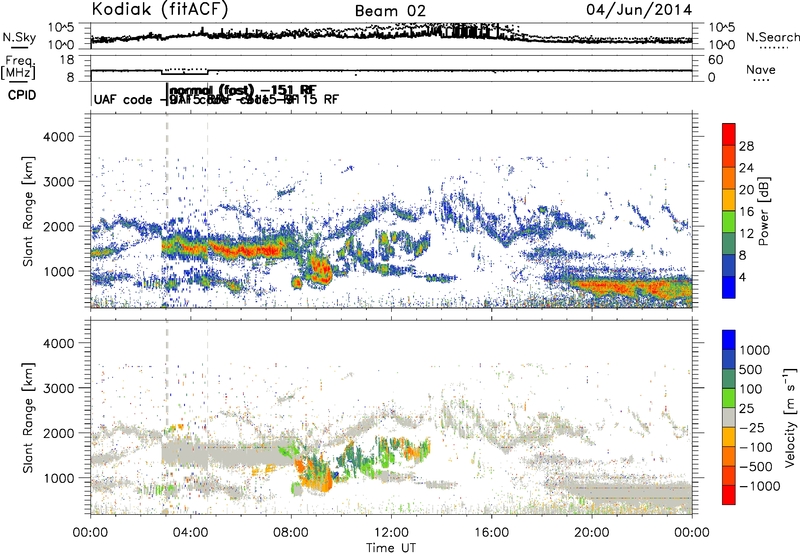
Task: Click the 08:00 time axis tick label
Action: 291,532
